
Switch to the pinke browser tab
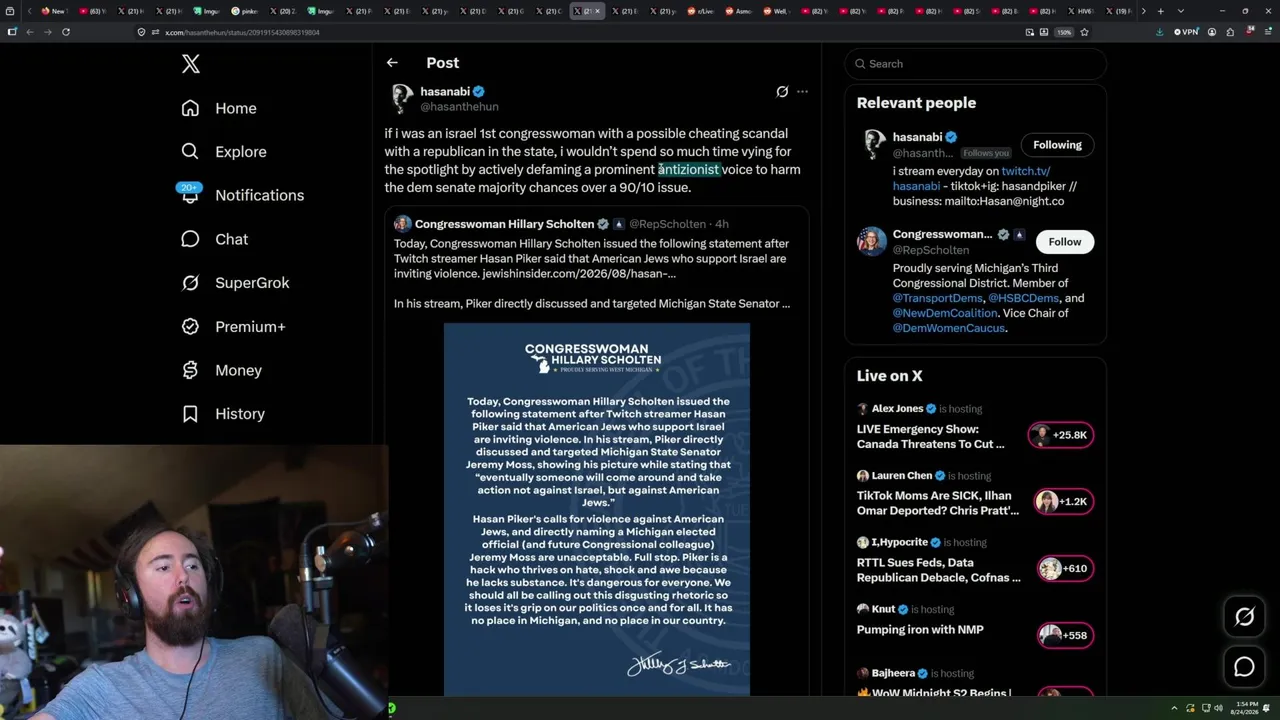click(245, 11)
